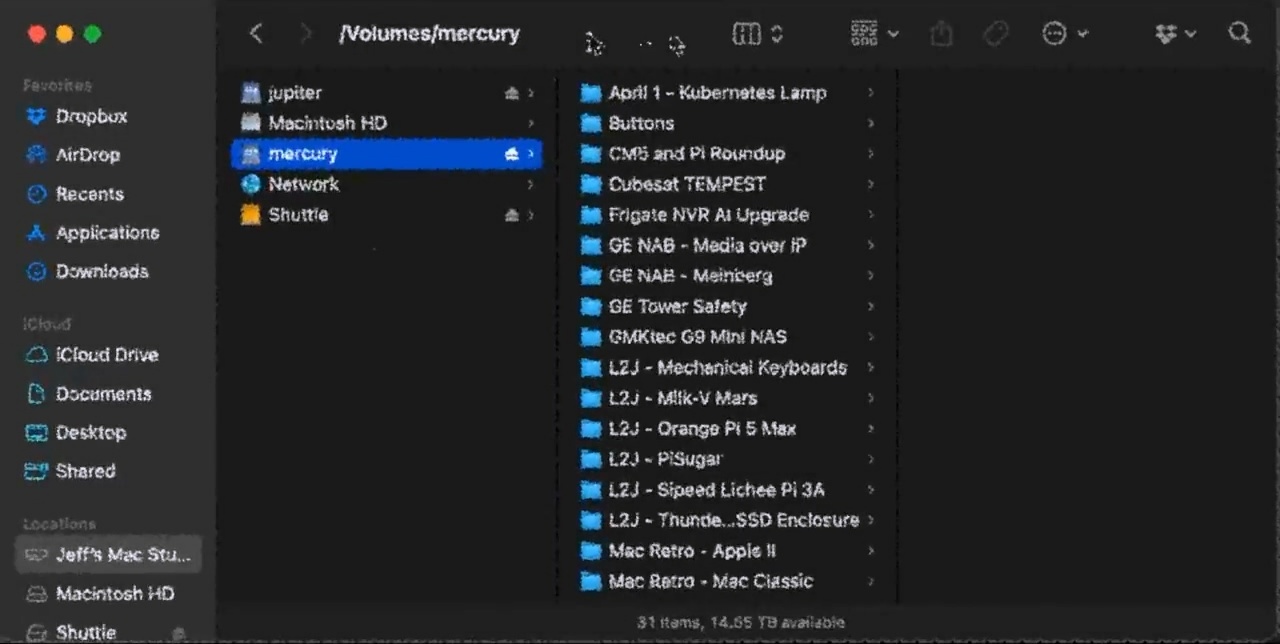Image resolution: width=1280 pixels, height=644 pixels.
Task: Eject the Shuttle volume in column list
Action: (x=512, y=215)
